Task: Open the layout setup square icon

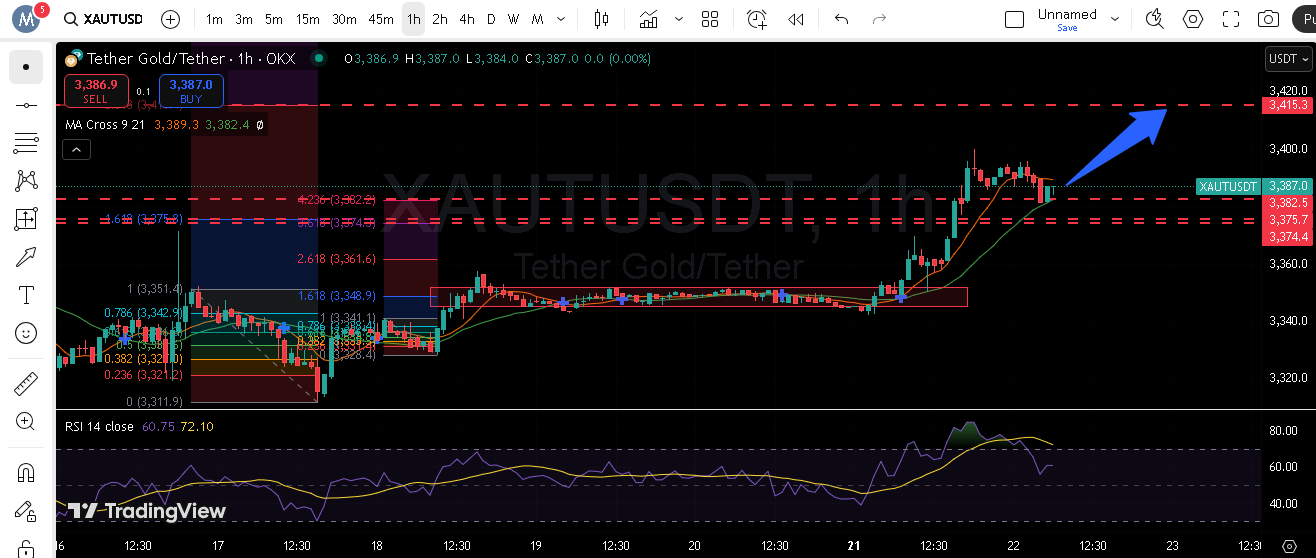Action: pyautogui.click(x=1014, y=19)
